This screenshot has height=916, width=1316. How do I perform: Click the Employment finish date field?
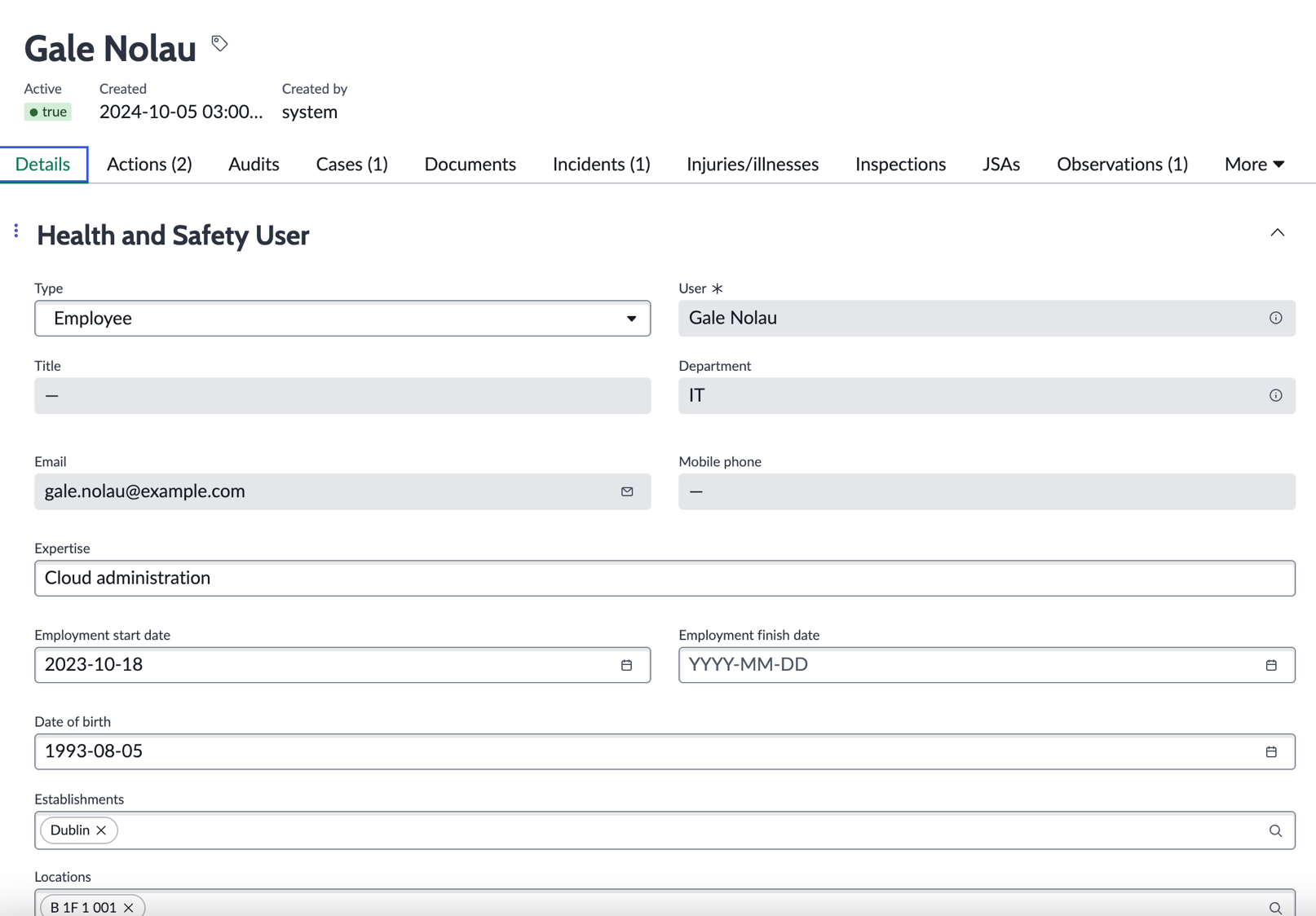(987, 665)
